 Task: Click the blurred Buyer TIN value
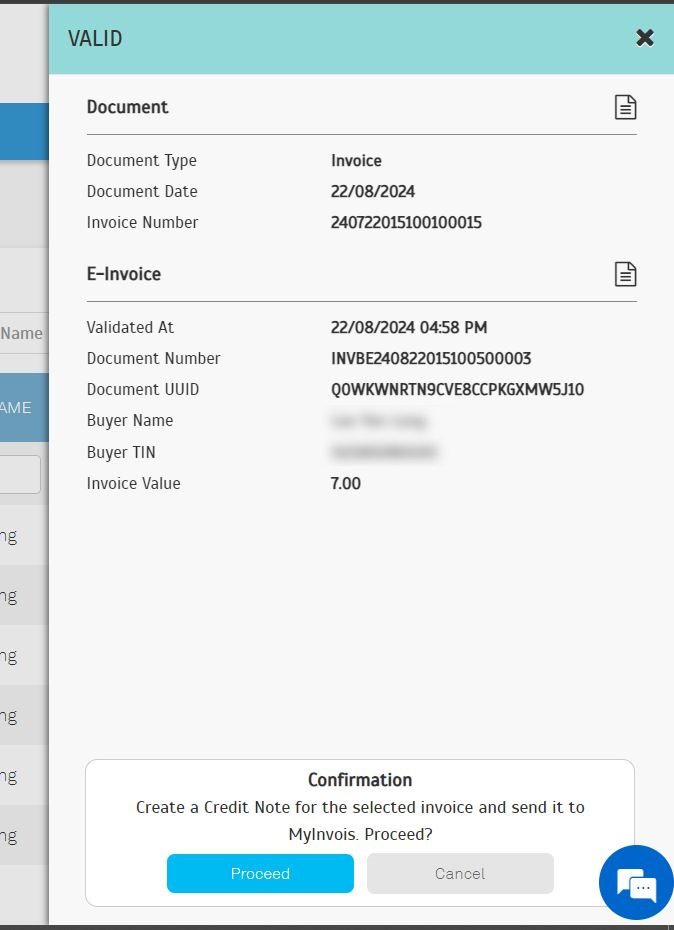(x=384, y=453)
